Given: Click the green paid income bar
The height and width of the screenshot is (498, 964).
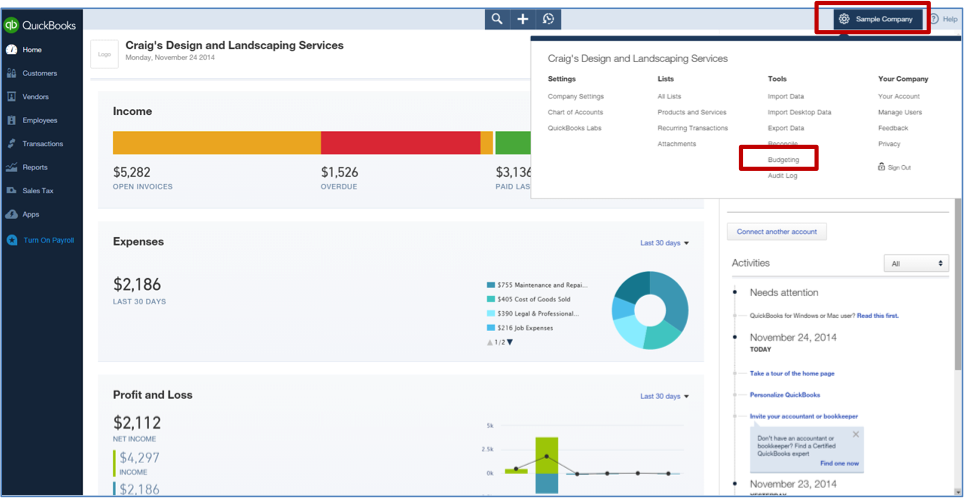Looking at the screenshot, I should click(x=513, y=143).
